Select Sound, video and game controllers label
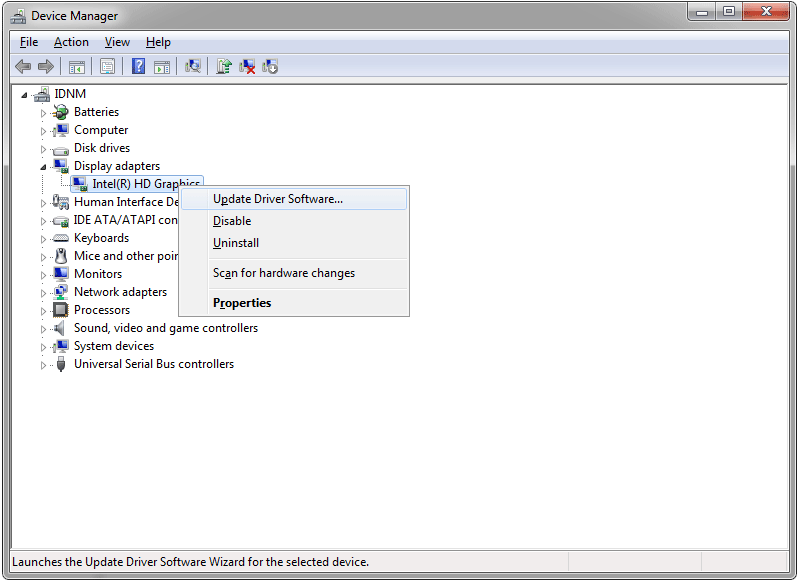798x580 pixels. 166,328
